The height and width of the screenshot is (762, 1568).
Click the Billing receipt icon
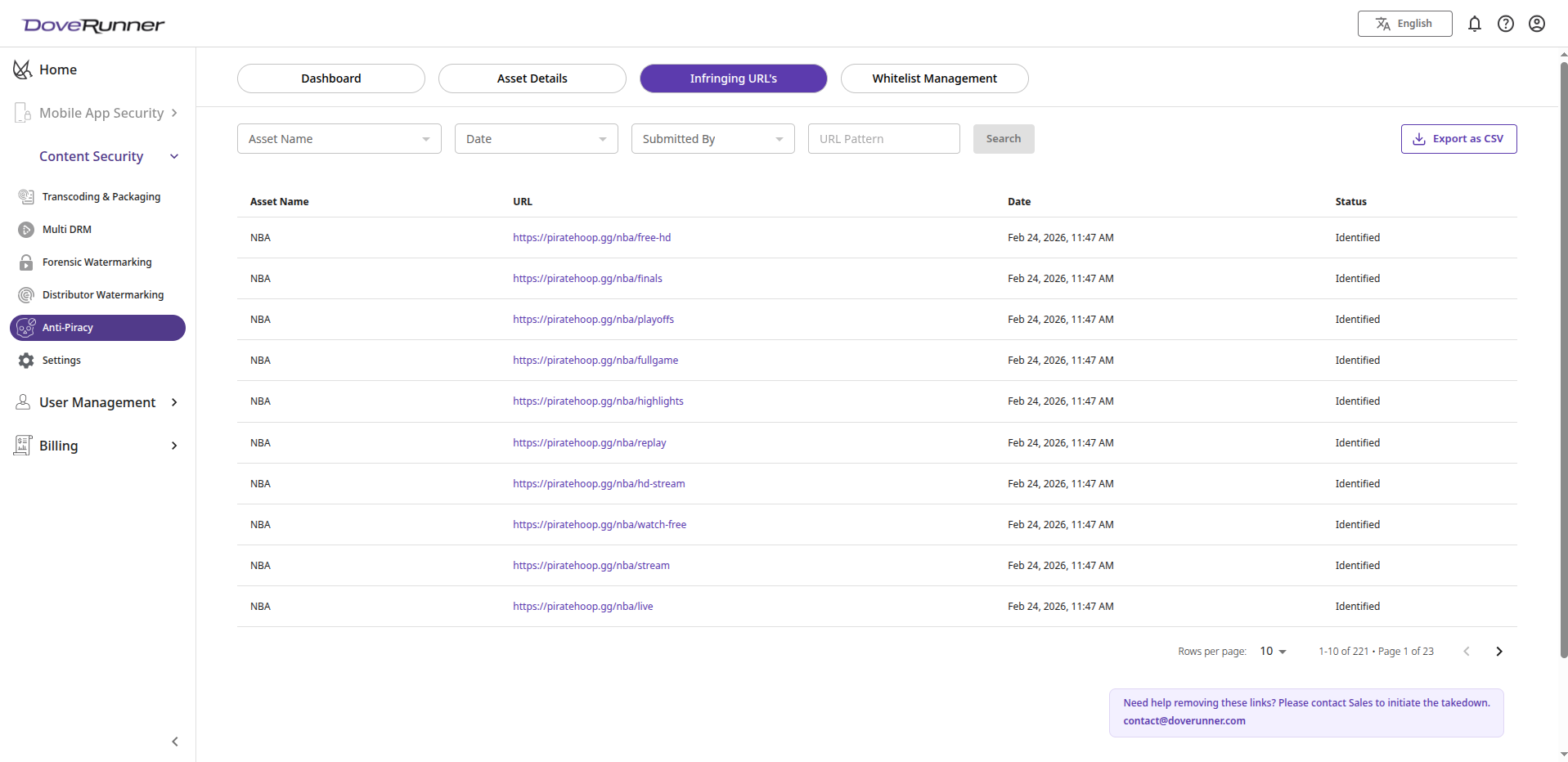tap(23, 445)
